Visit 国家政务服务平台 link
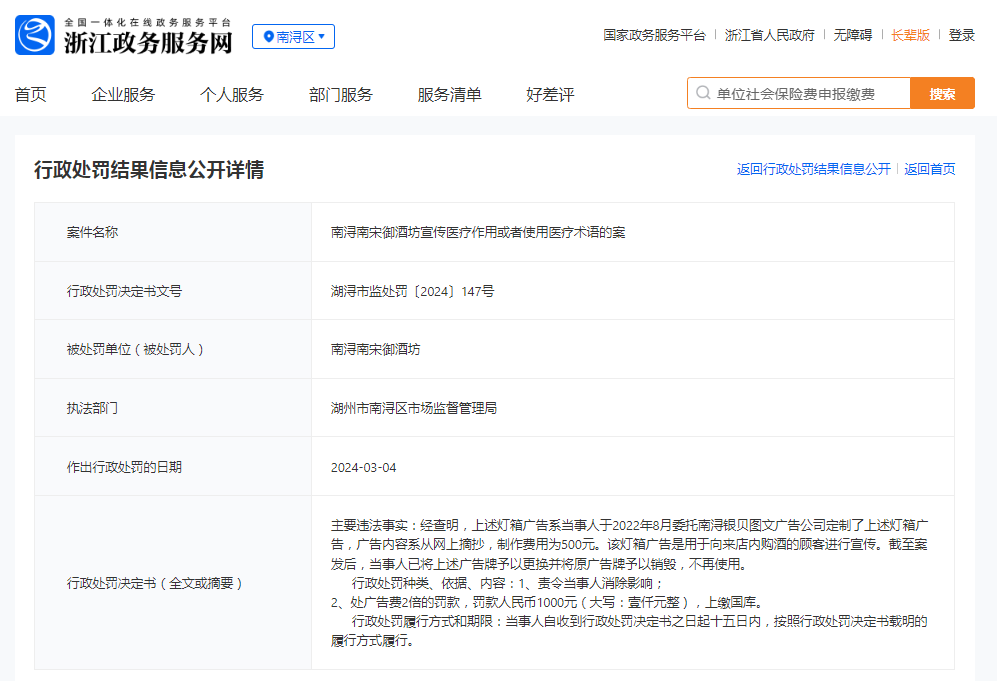The width and height of the screenshot is (997, 681). [654, 35]
